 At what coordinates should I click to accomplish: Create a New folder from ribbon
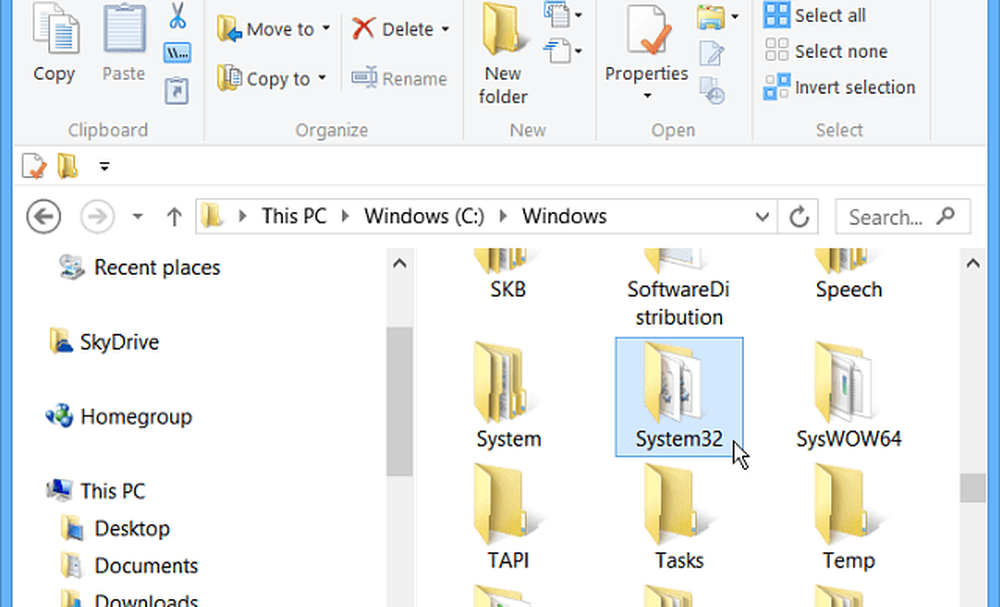tap(503, 54)
